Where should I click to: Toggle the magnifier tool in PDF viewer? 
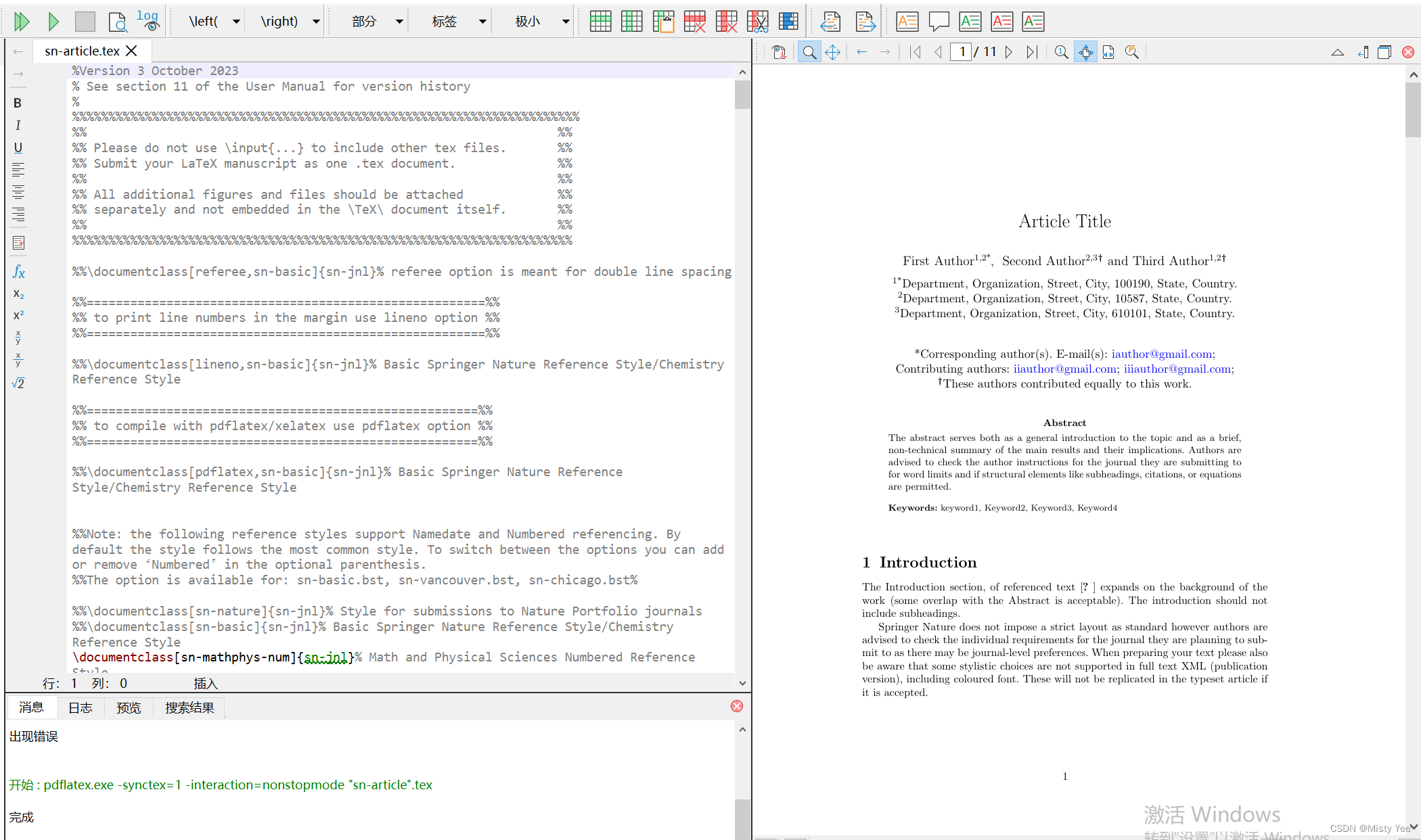coord(809,52)
